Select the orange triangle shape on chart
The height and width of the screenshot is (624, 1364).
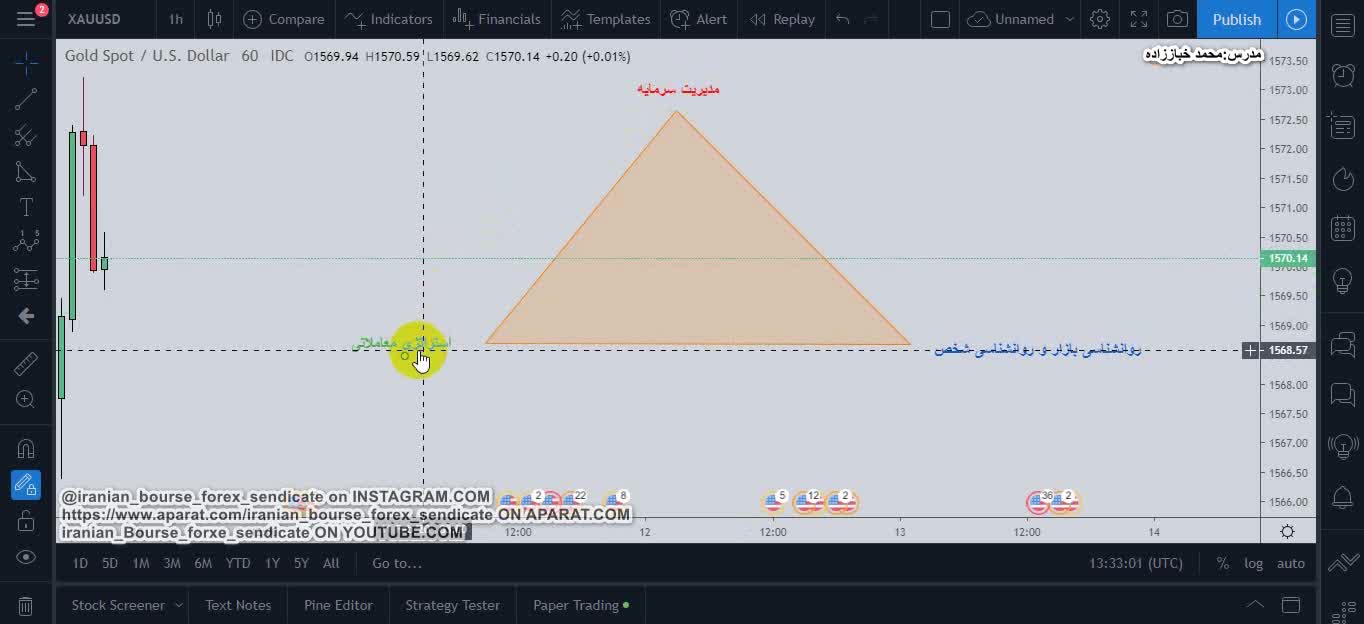[690, 260]
